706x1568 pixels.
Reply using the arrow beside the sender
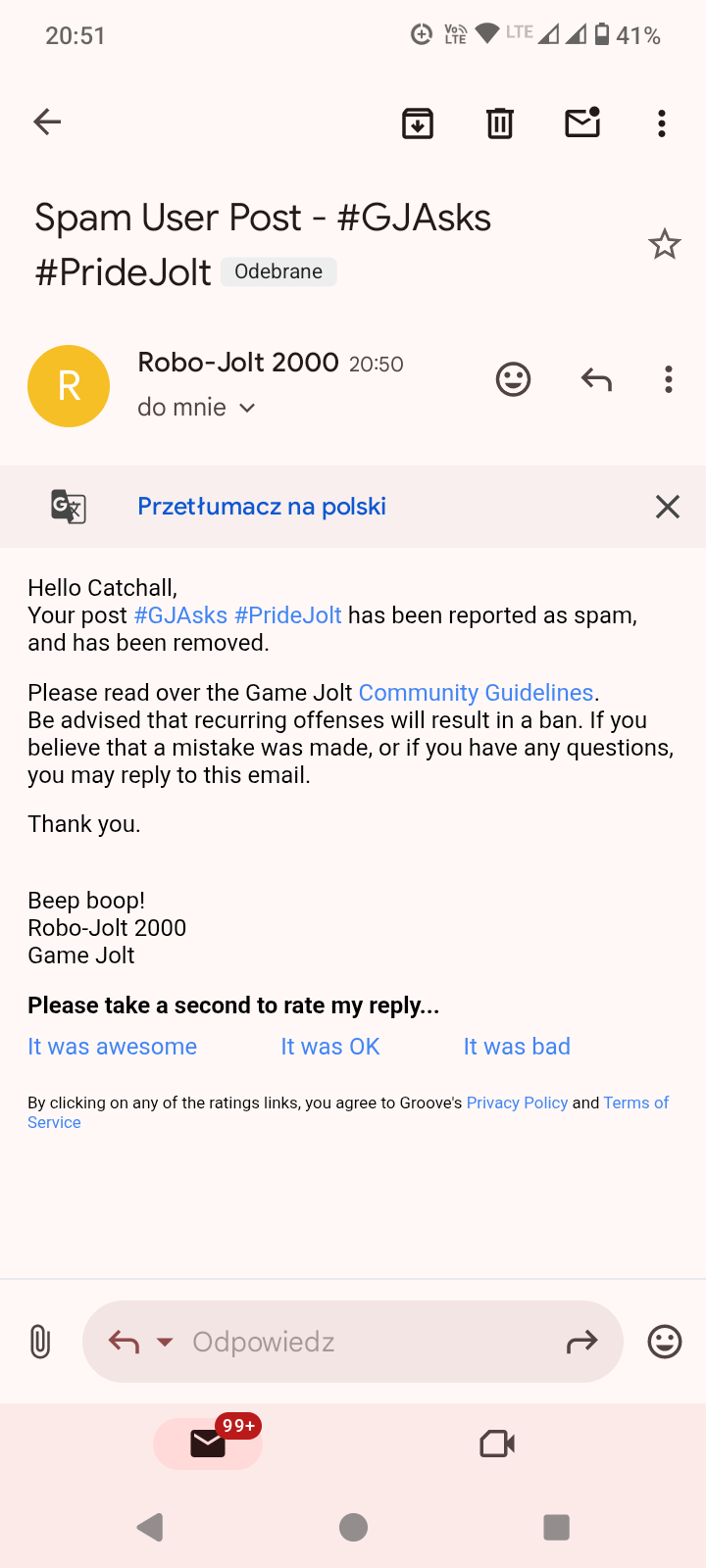(x=596, y=379)
